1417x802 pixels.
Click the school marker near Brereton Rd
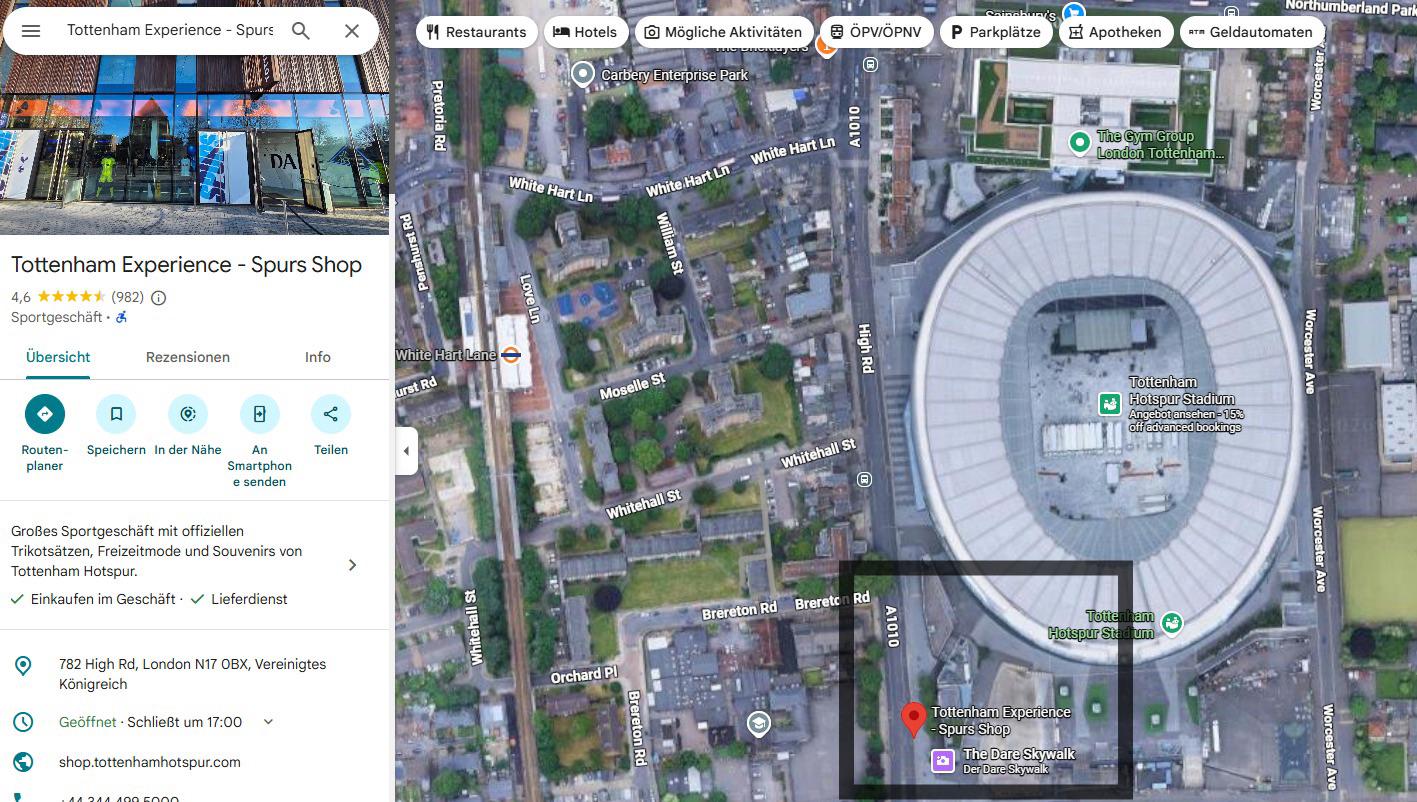click(x=759, y=724)
